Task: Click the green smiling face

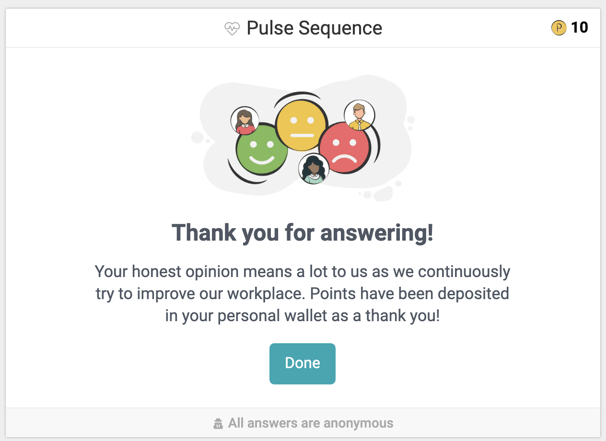Action: (261, 151)
